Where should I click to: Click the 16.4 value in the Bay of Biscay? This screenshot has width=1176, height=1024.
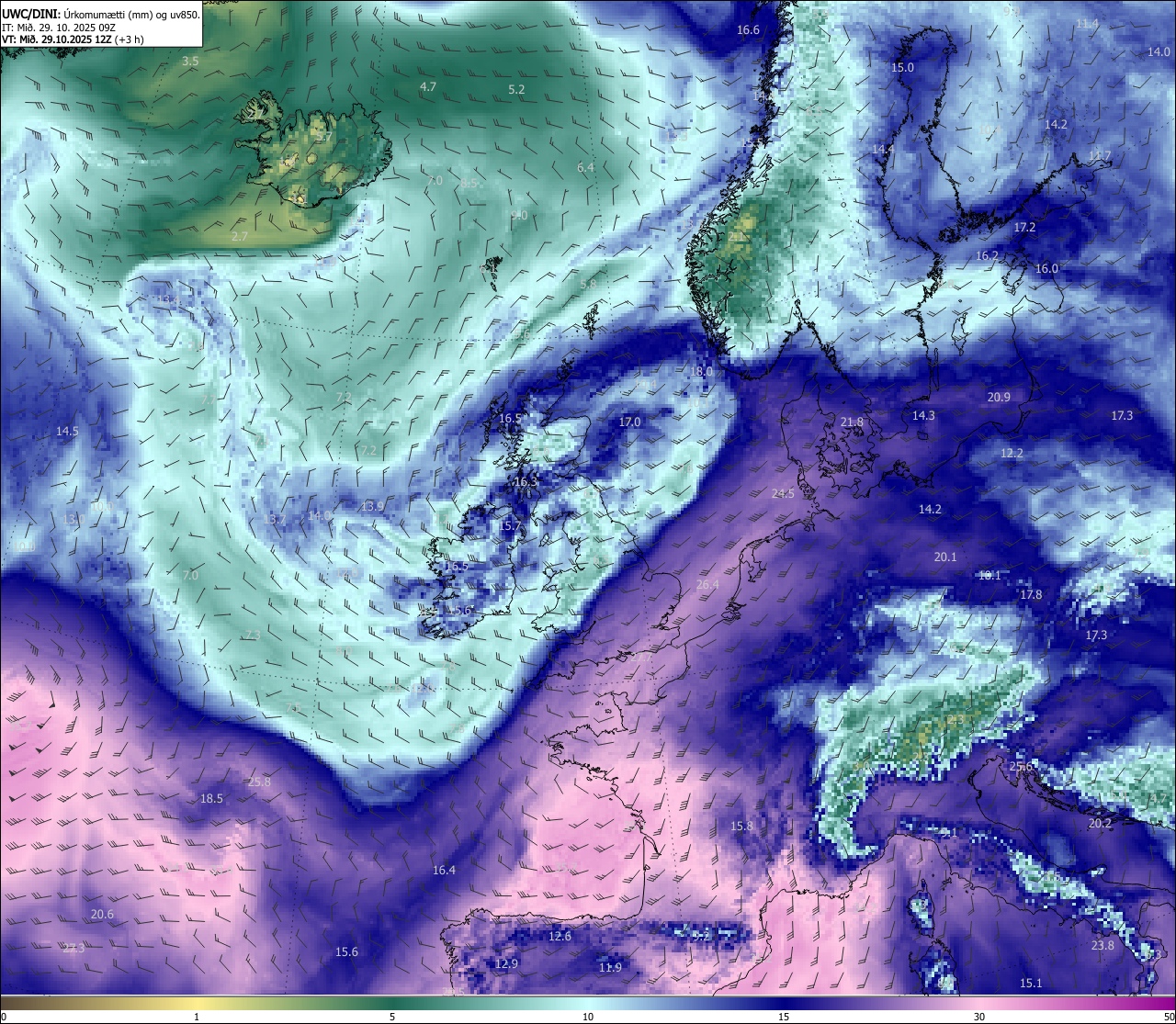[x=444, y=870]
